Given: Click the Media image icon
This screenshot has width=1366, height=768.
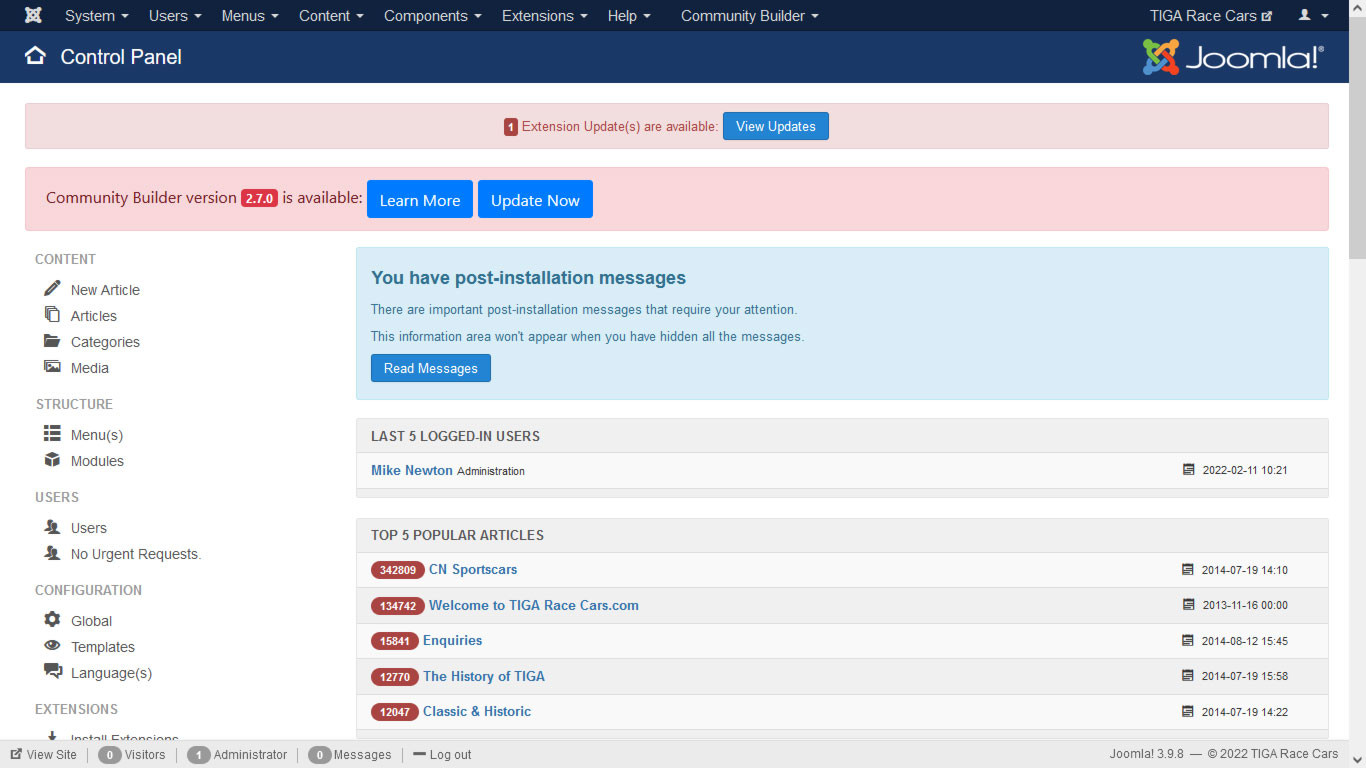Looking at the screenshot, I should [x=52, y=367].
